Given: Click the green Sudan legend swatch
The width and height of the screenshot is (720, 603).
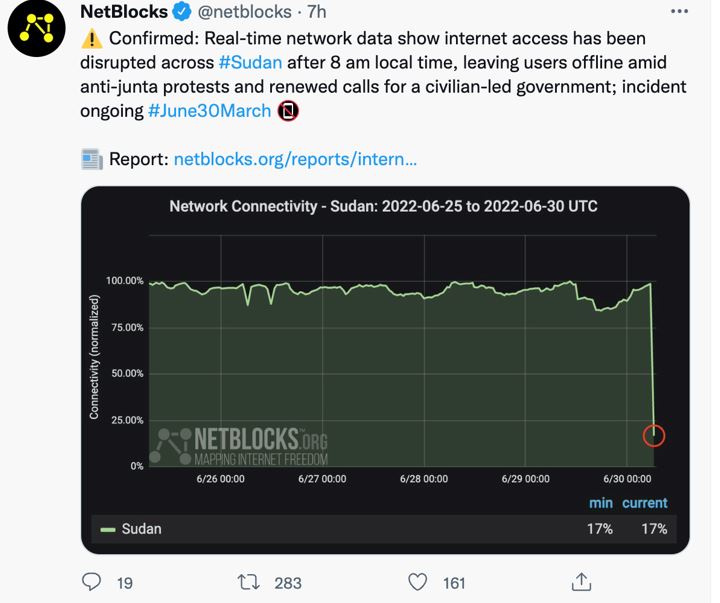Looking at the screenshot, I should tap(107, 528).
